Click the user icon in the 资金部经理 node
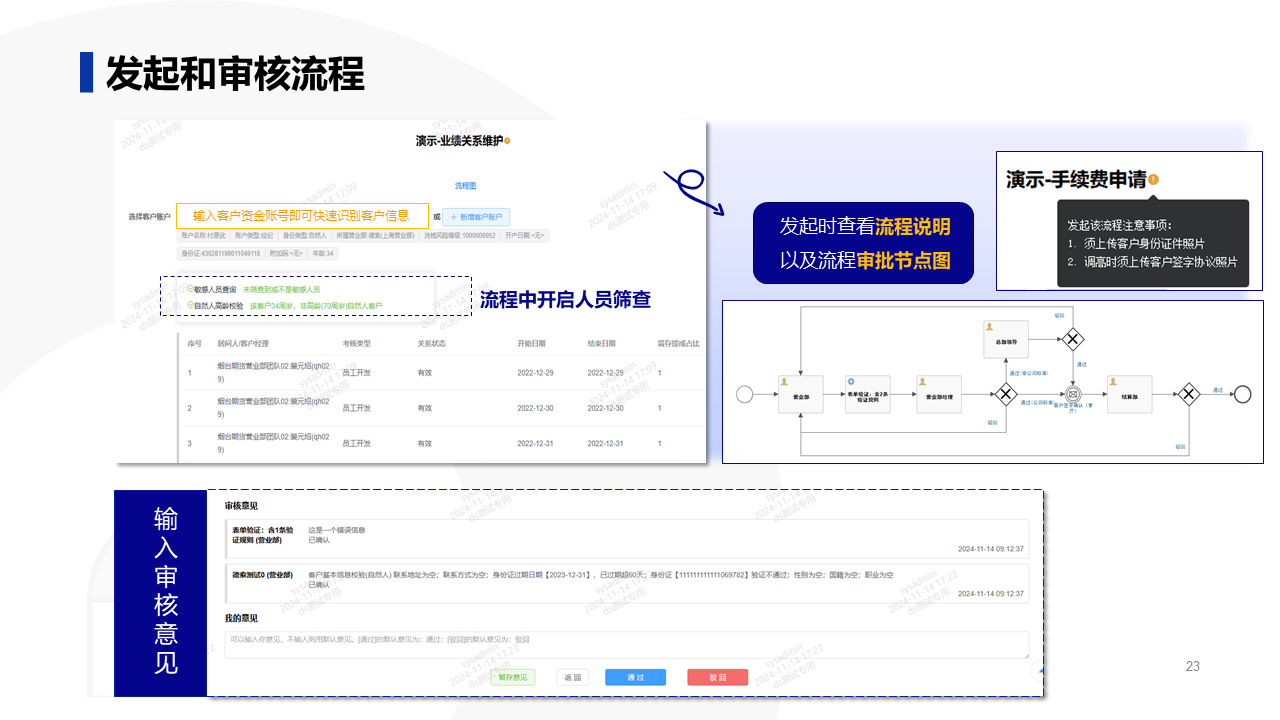Viewport: 1280px width, 720px height. click(x=922, y=381)
